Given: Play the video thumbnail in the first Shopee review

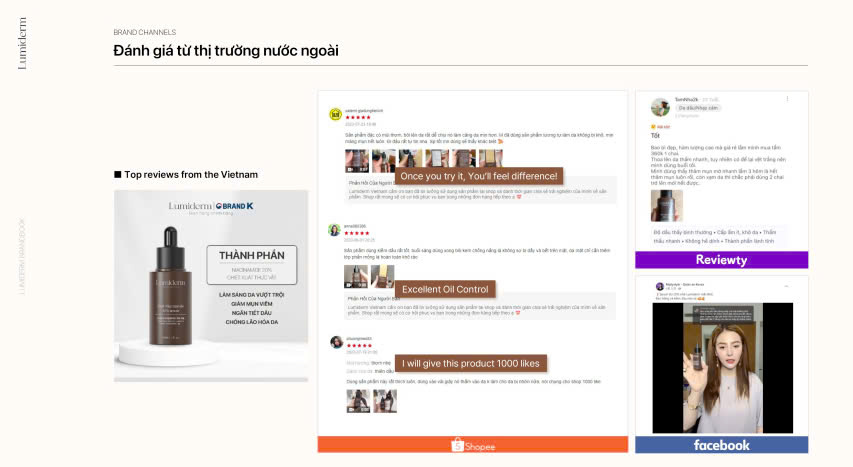Looking at the screenshot, I should pos(357,161).
